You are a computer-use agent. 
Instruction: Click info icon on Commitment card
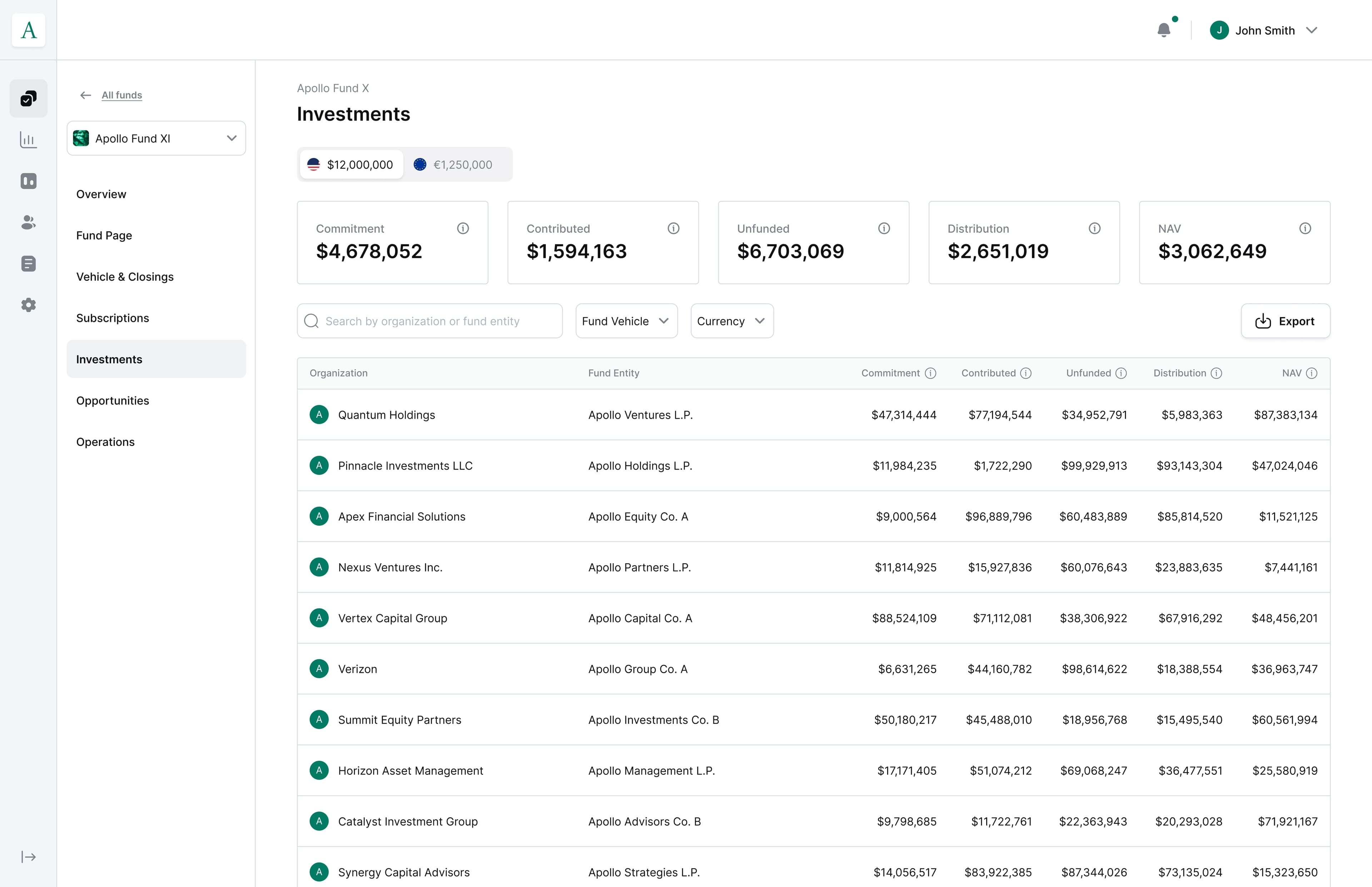(463, 229)
